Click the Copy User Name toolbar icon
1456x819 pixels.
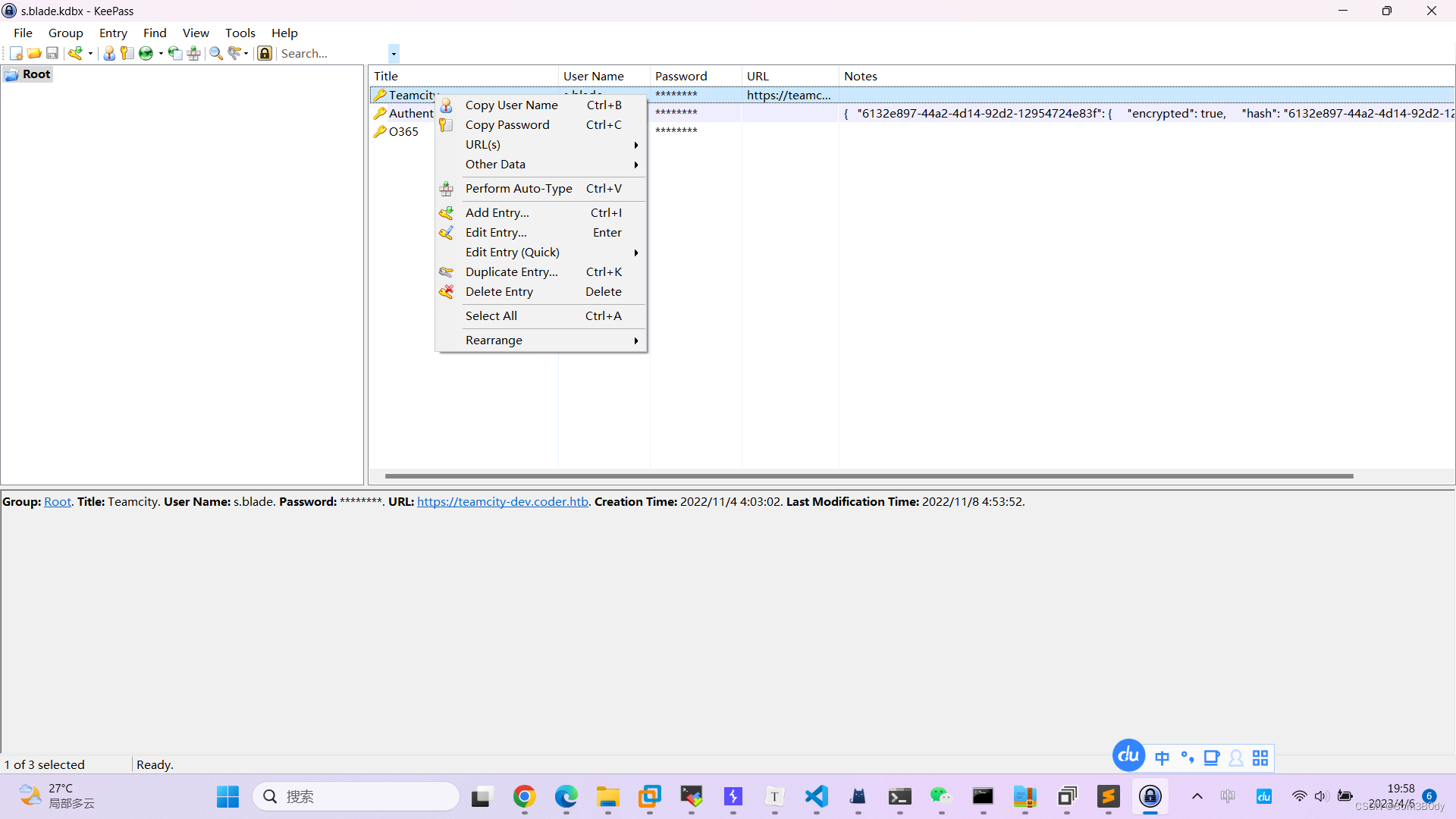pos(109,53)
